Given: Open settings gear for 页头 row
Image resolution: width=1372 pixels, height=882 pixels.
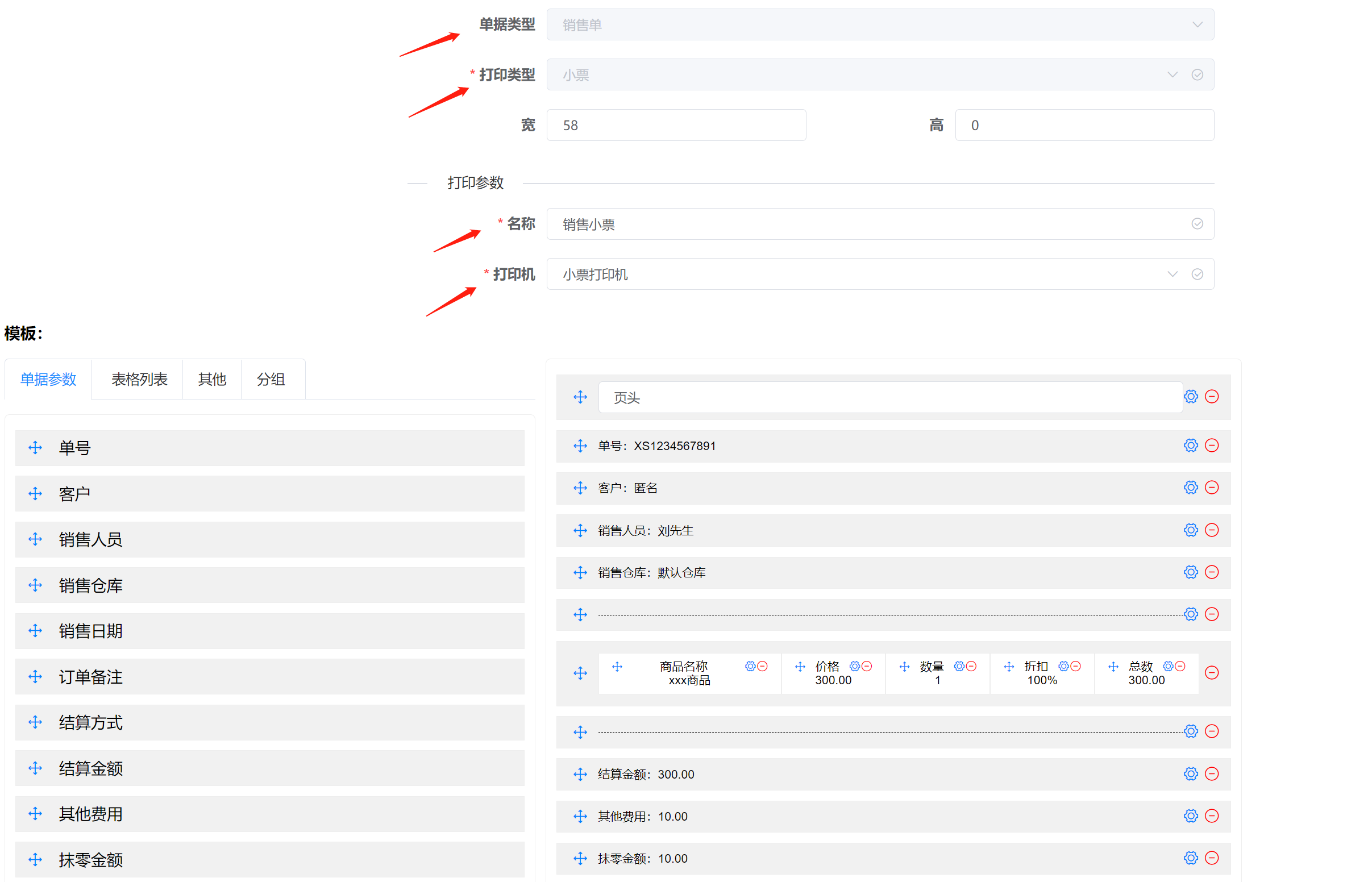Looking at the screenshot, I should pyautogui.click(x=1191, y=396).
